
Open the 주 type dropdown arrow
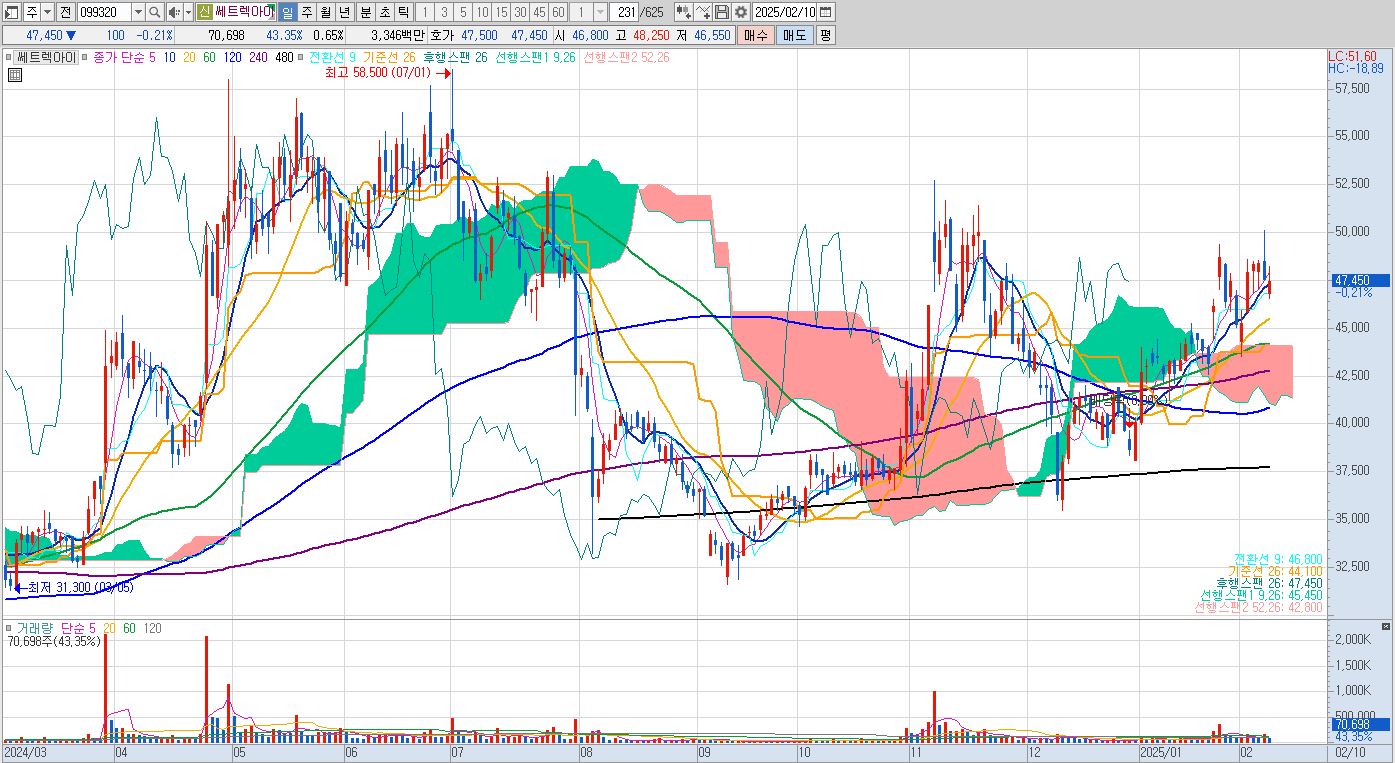point(48,12)
